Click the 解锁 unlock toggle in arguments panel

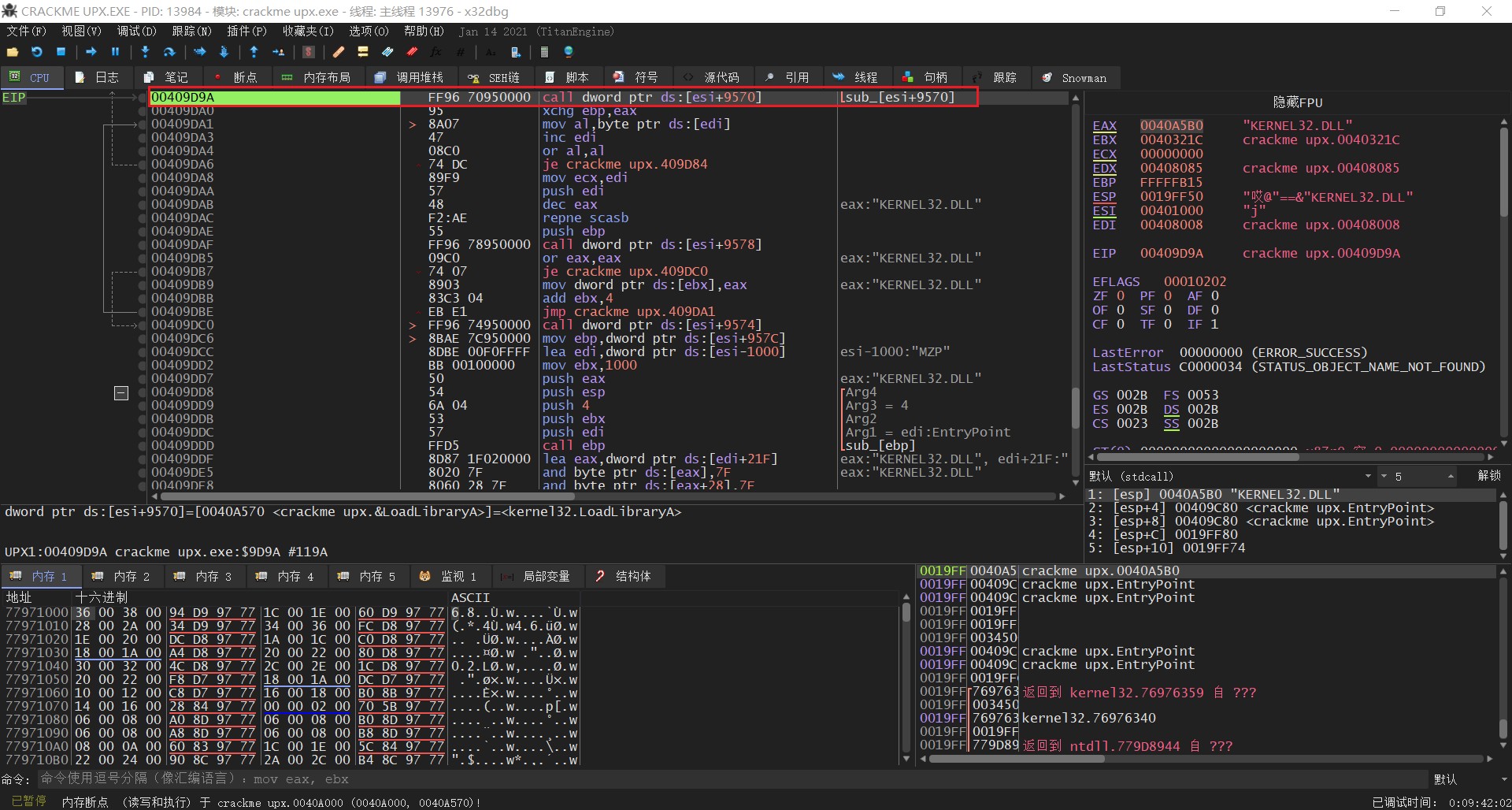click(1488, 476)
